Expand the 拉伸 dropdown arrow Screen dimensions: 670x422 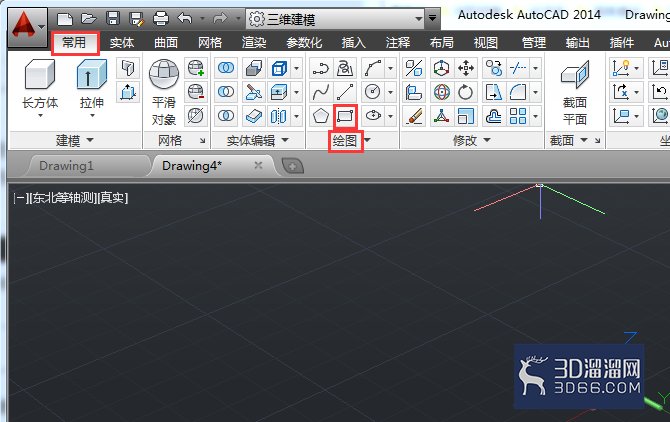point(92,115)
